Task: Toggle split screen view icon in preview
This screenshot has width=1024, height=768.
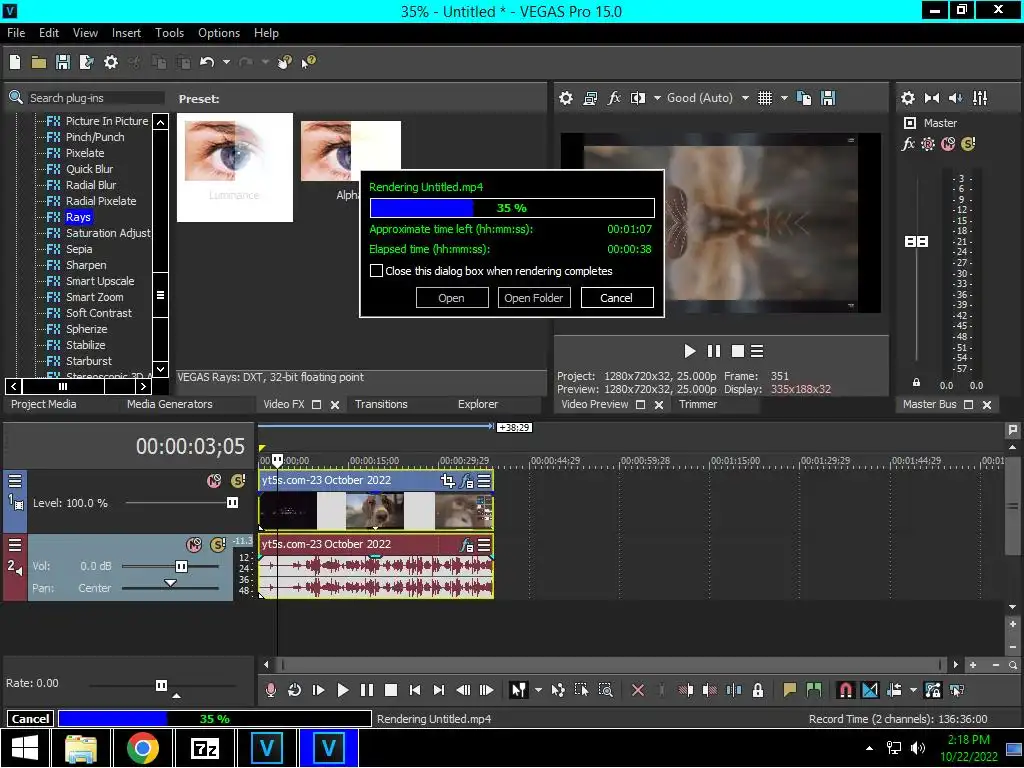Action: click(x=637, y=98)
